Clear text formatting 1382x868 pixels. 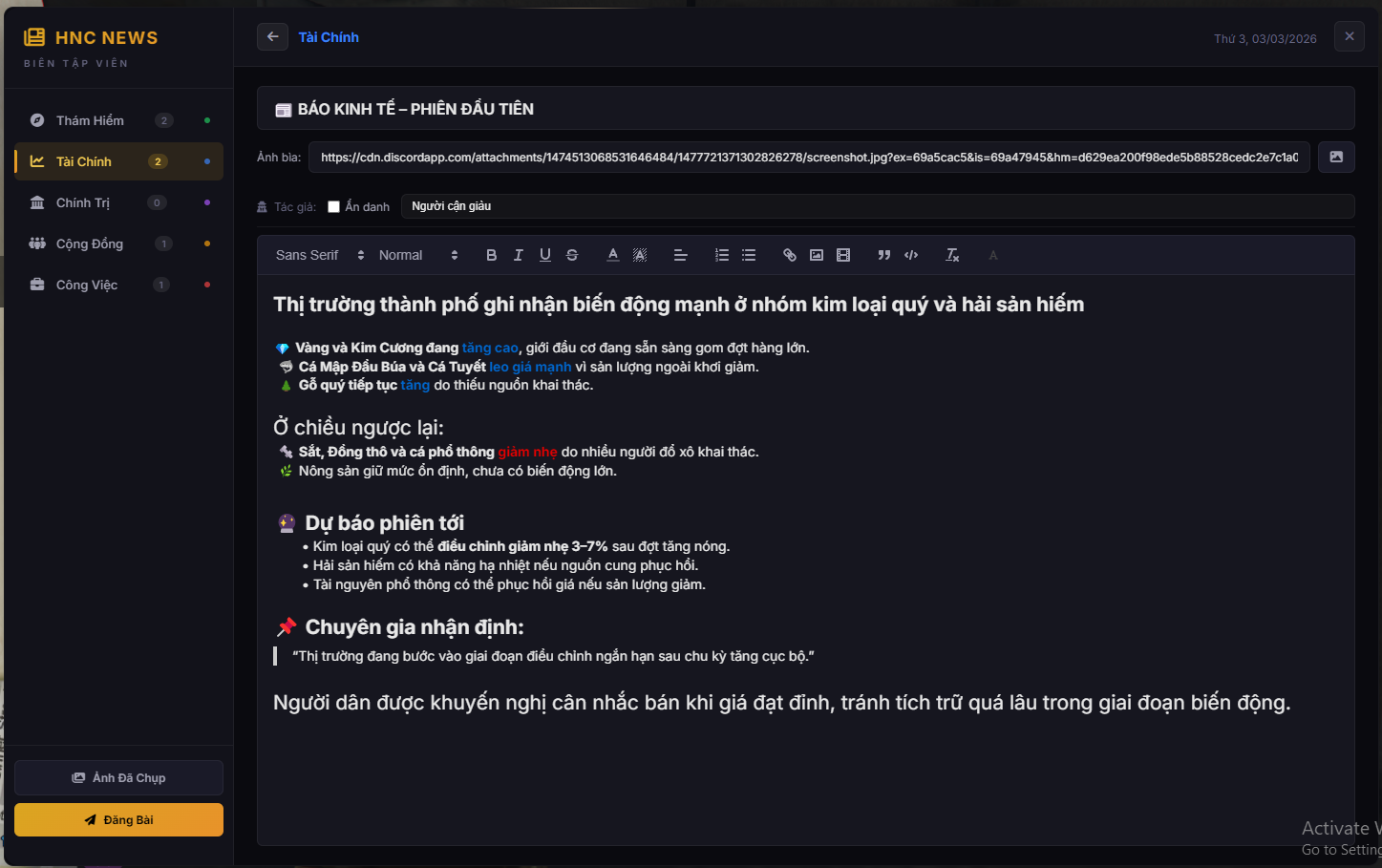[x=952, y=255]
